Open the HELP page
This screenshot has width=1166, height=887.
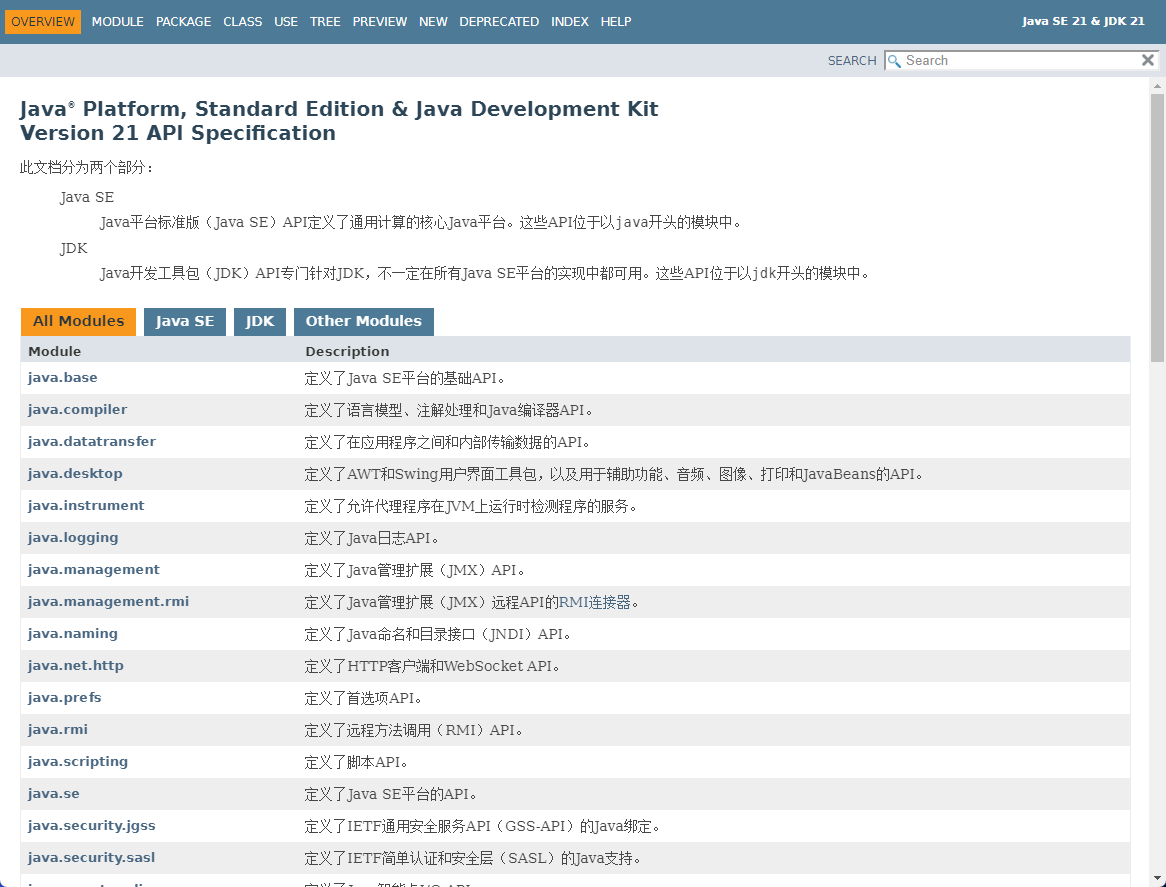coord(616,22)
